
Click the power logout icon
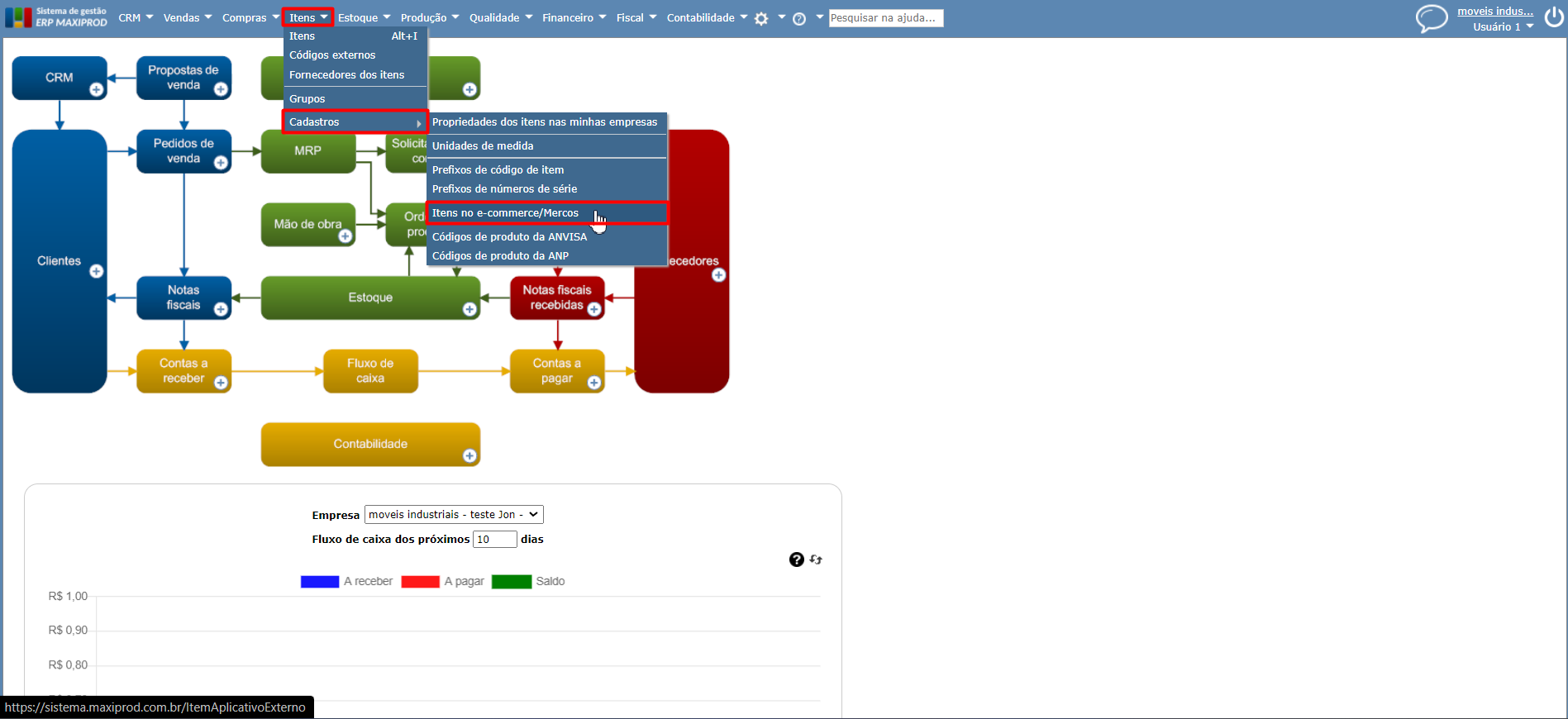1554,17
